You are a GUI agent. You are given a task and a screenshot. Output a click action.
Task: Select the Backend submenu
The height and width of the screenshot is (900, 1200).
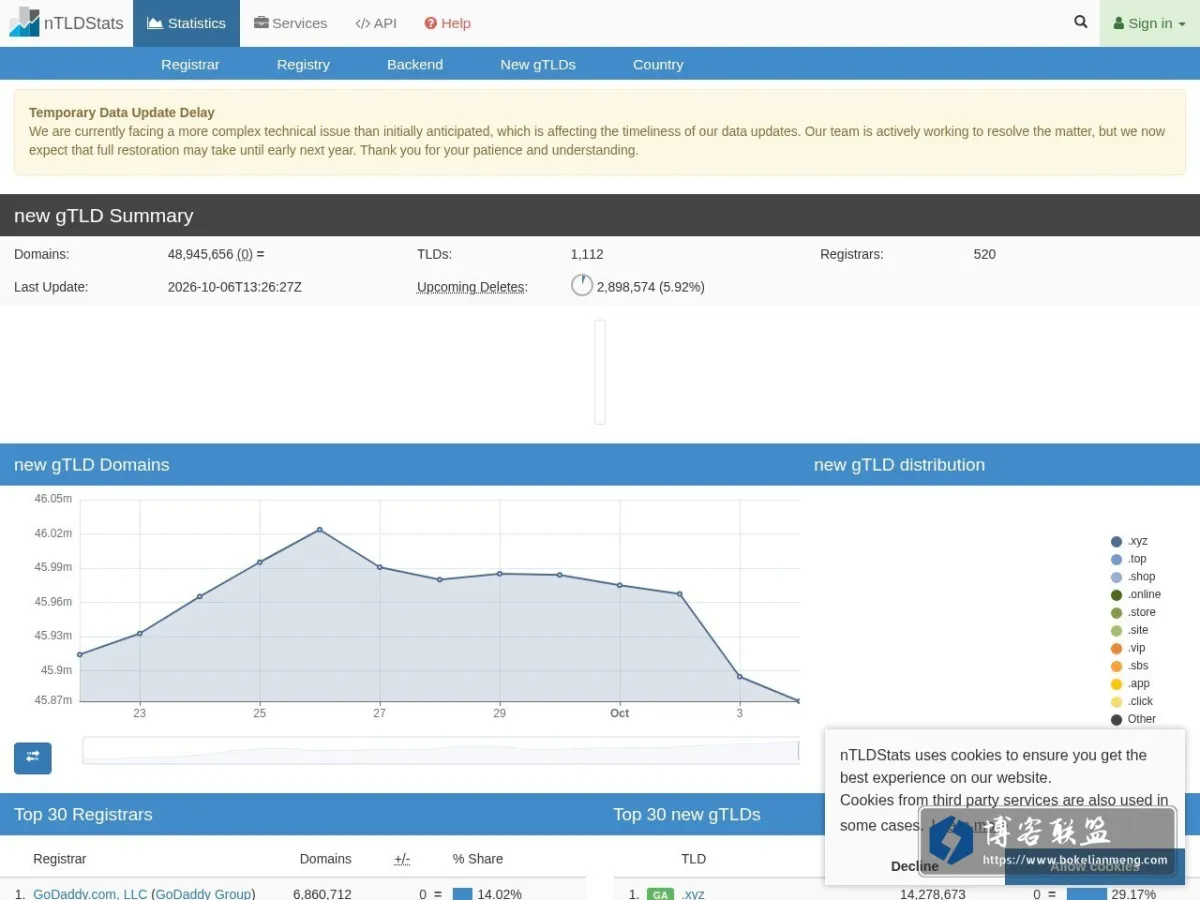coord(415,64)
